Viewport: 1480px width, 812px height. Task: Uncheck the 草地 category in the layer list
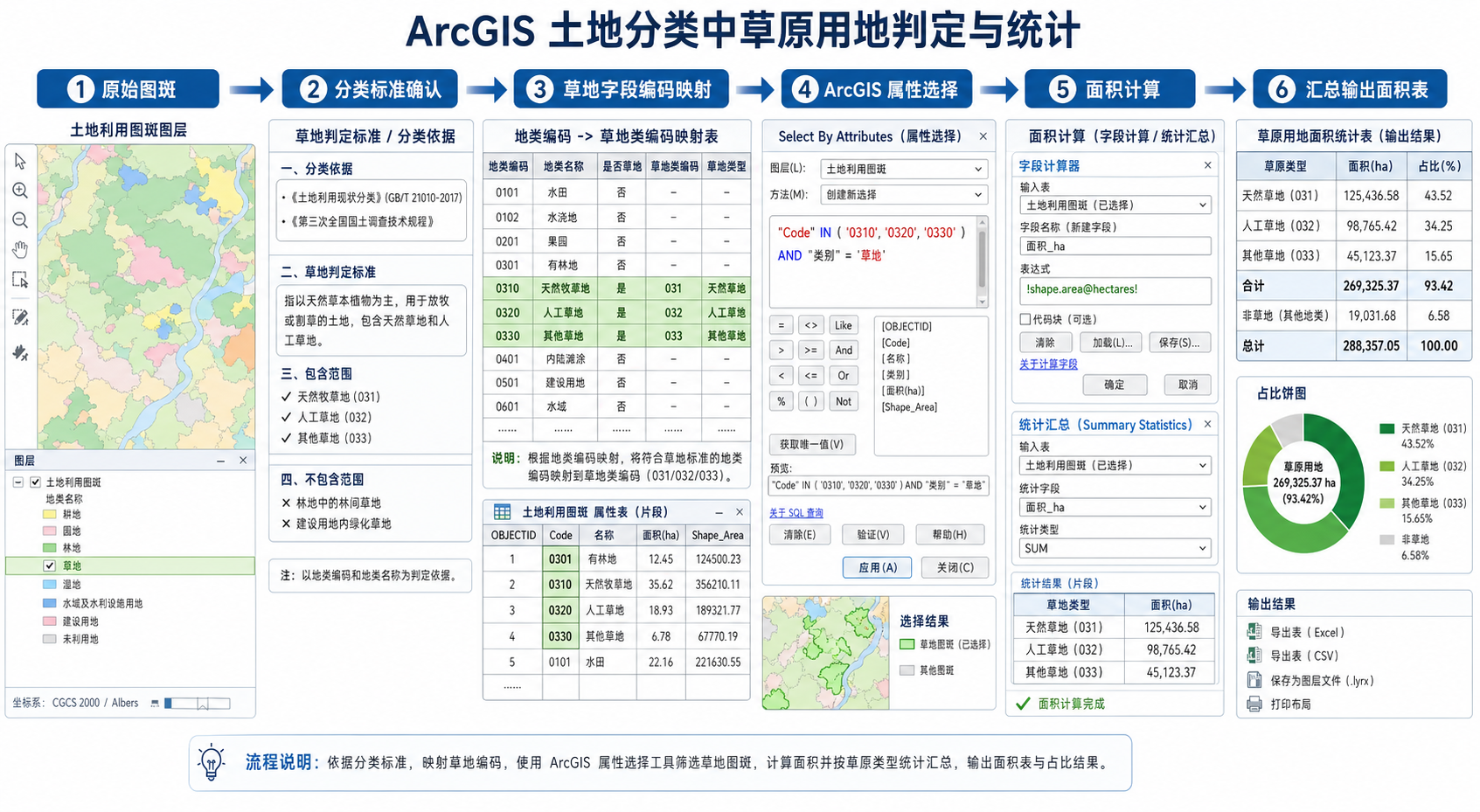point(50,566)
